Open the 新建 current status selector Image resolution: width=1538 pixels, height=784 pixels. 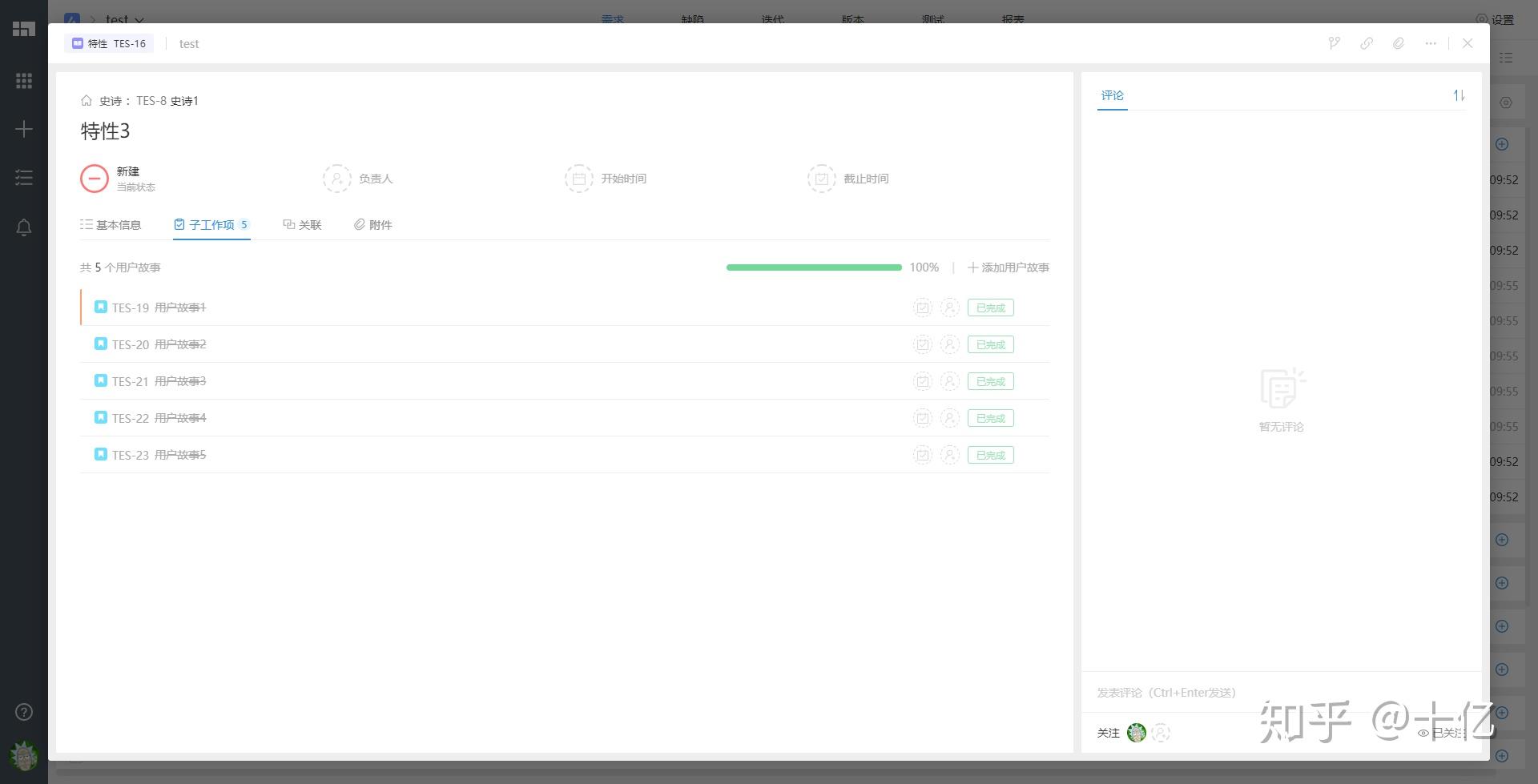click(118, 178)
